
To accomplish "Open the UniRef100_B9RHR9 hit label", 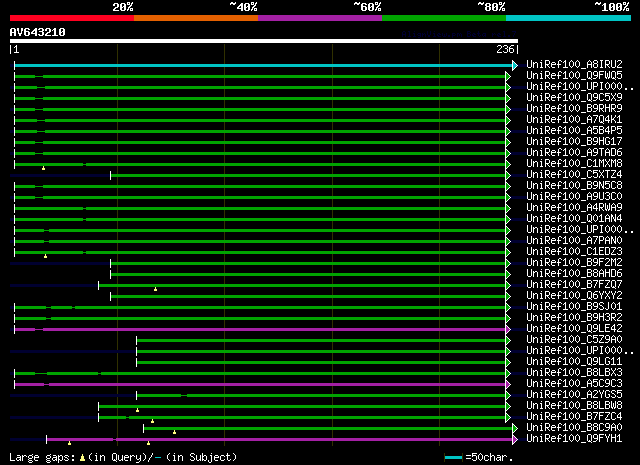I will (574, 108).
